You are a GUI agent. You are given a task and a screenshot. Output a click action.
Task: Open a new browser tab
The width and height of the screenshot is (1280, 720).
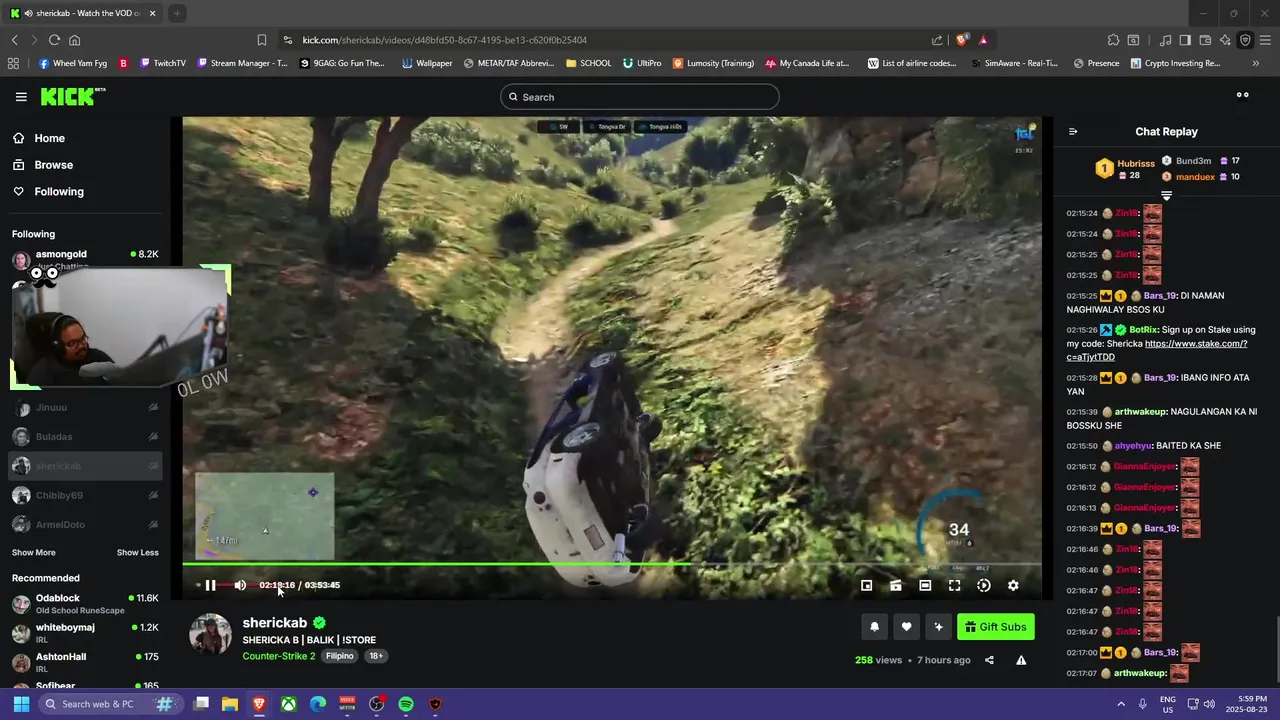click(176, 13)
